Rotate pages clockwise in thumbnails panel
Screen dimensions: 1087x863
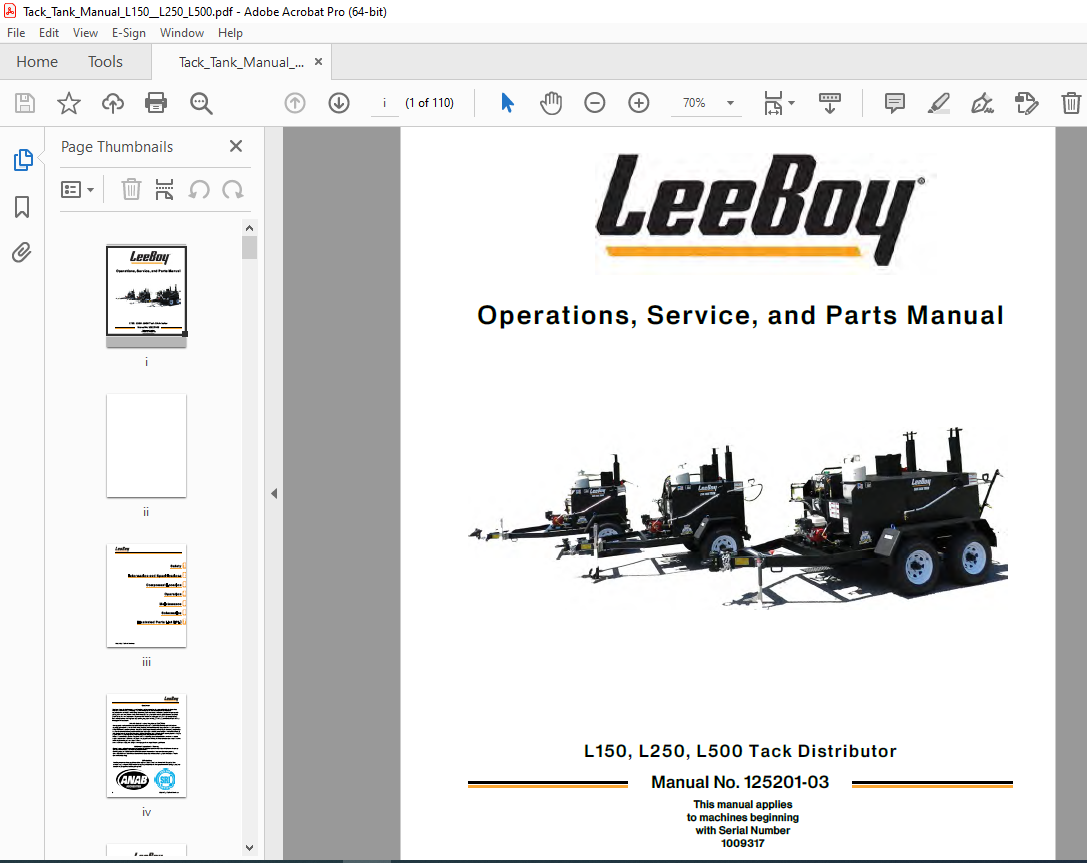(x=233, y=189)
